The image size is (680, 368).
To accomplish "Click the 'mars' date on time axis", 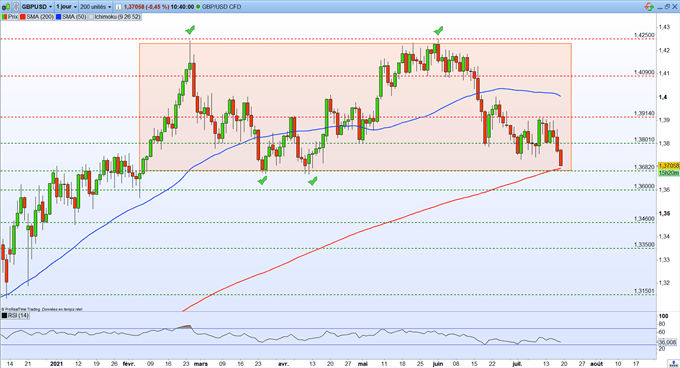I will (200, 364).
